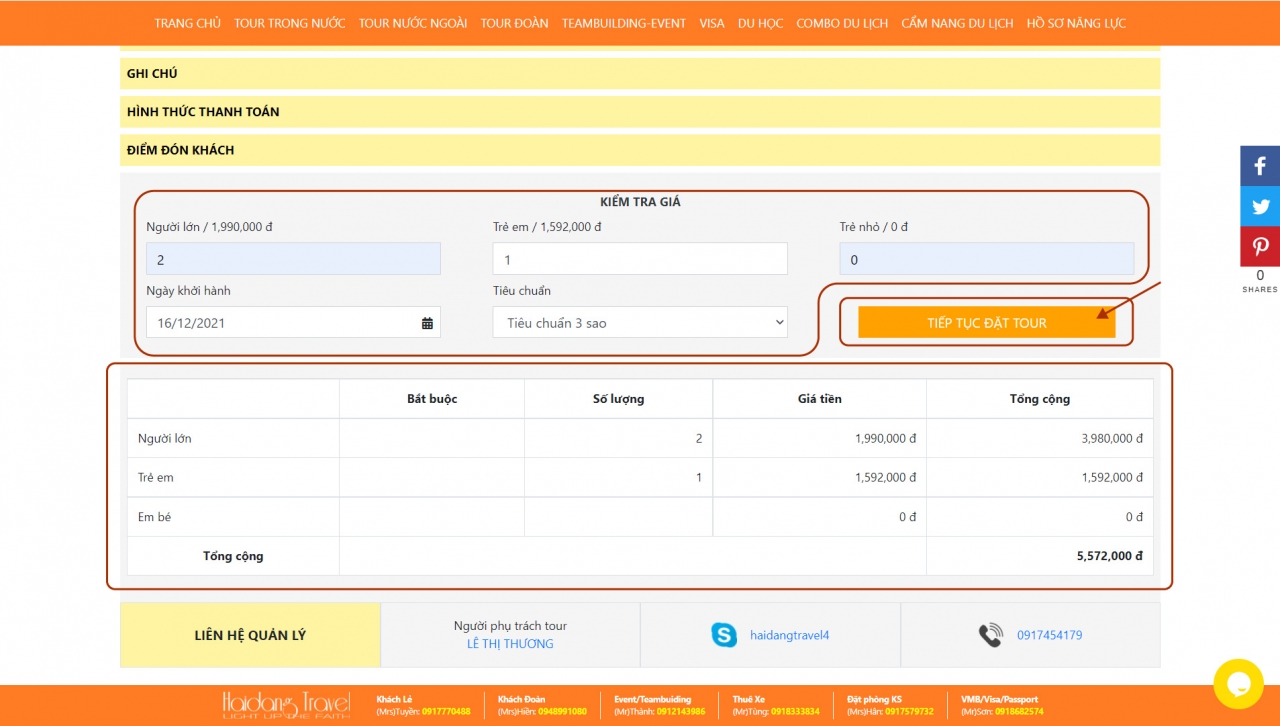This screenshot has height=726, width=1280.
Task: Click the Số lượng column header
Action: (618, 399)
